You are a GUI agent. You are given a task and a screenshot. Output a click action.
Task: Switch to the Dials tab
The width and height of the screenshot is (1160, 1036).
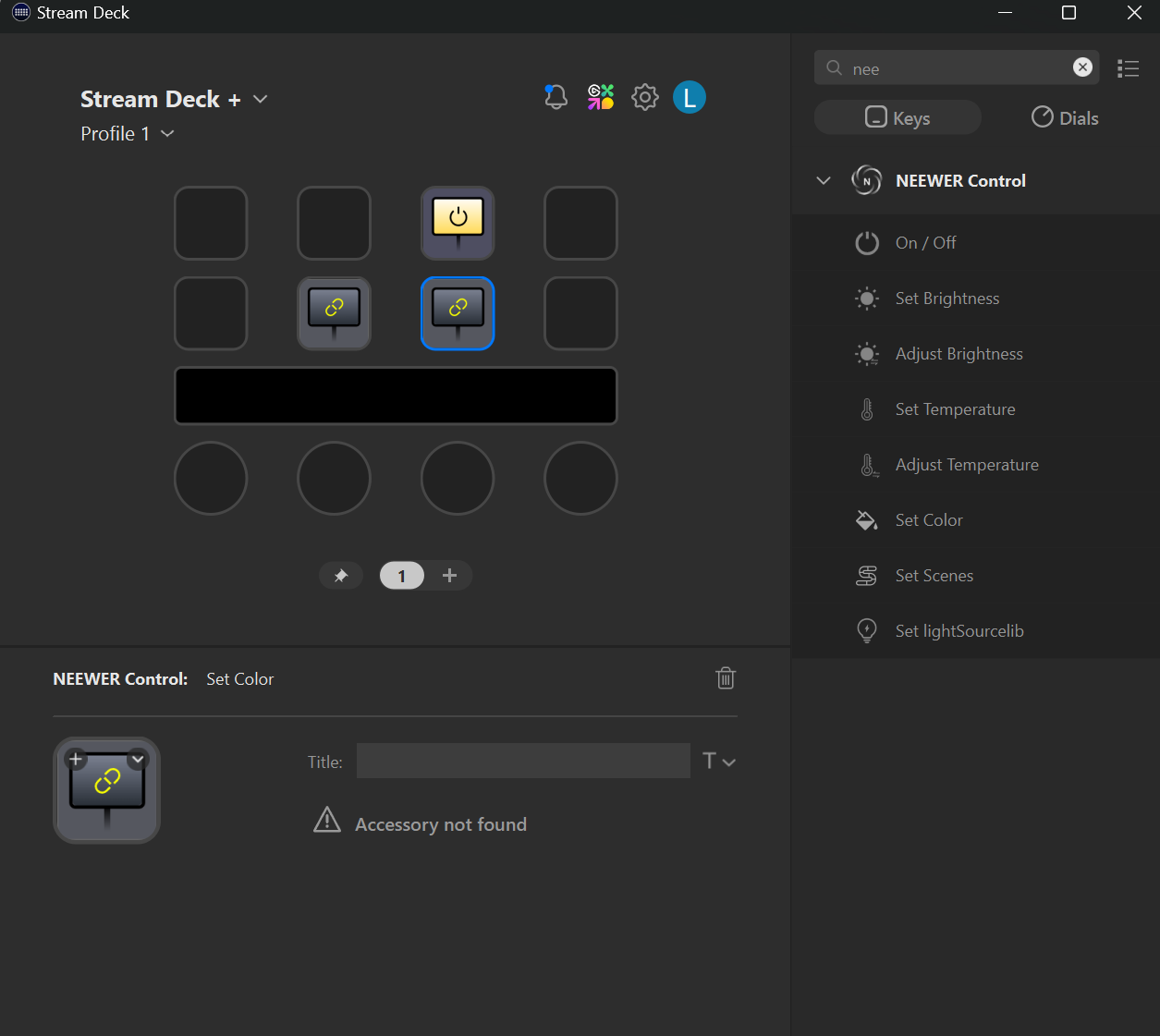[x=1065, y=117]
